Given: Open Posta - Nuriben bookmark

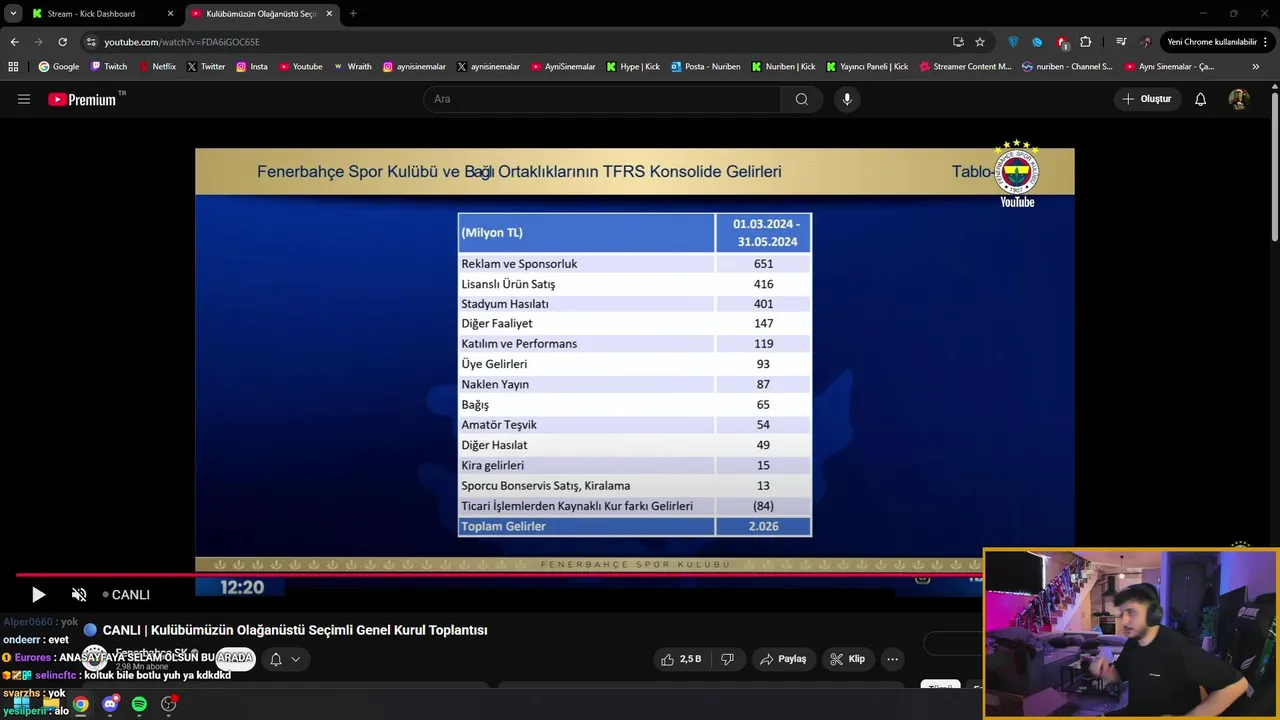Looking at the screenshot, I should point(706,67).
